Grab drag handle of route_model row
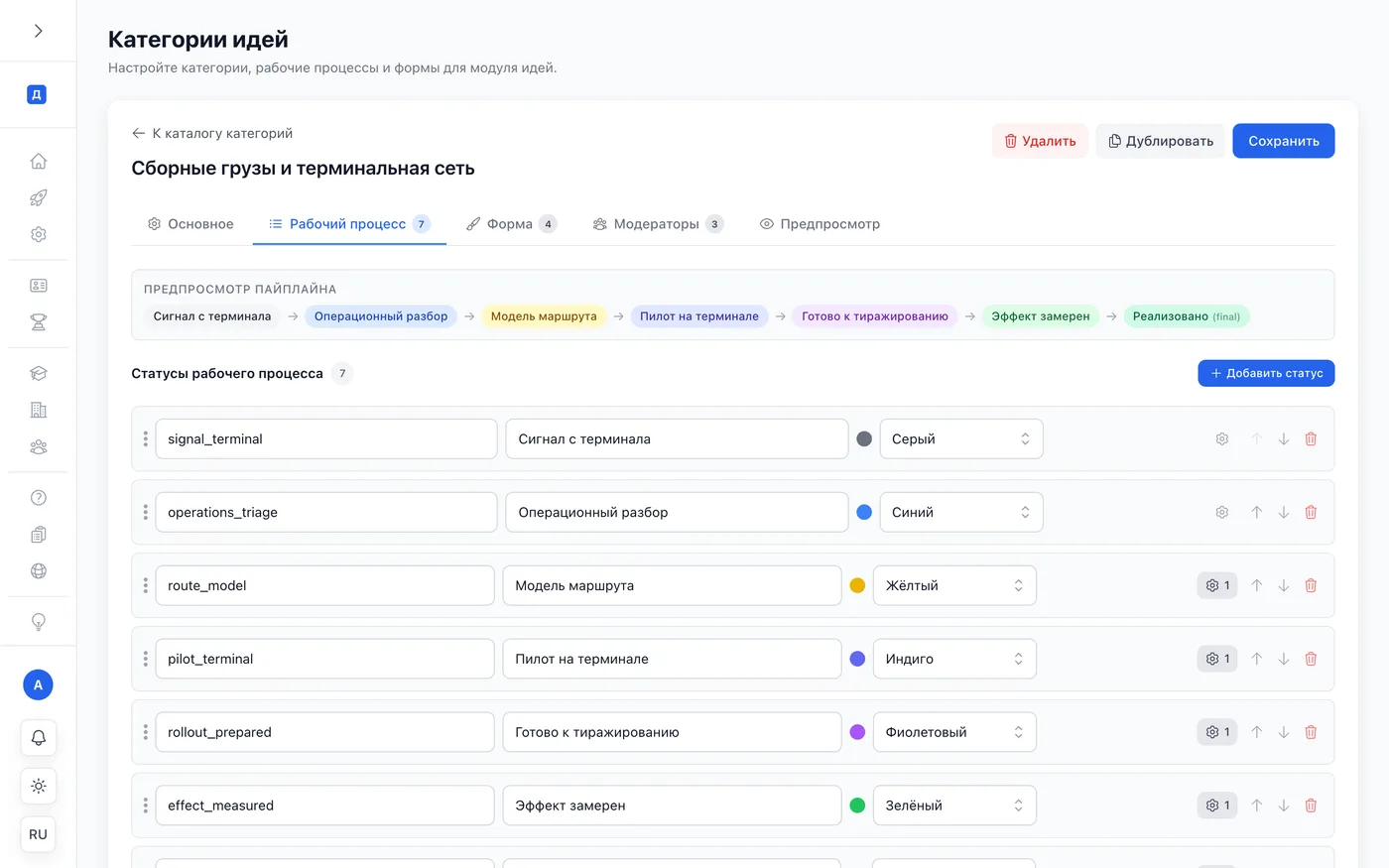This screenshot has height=868, width=1389. (145, 585)
